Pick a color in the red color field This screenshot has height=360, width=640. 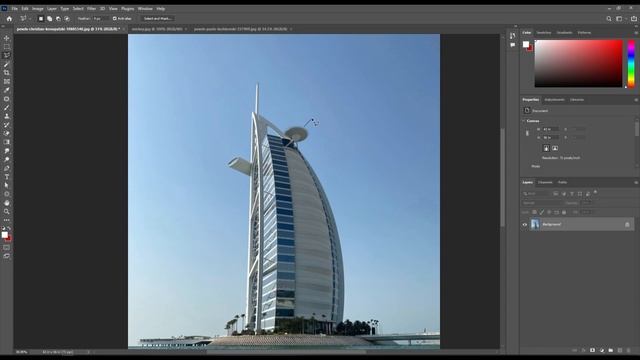578,63
